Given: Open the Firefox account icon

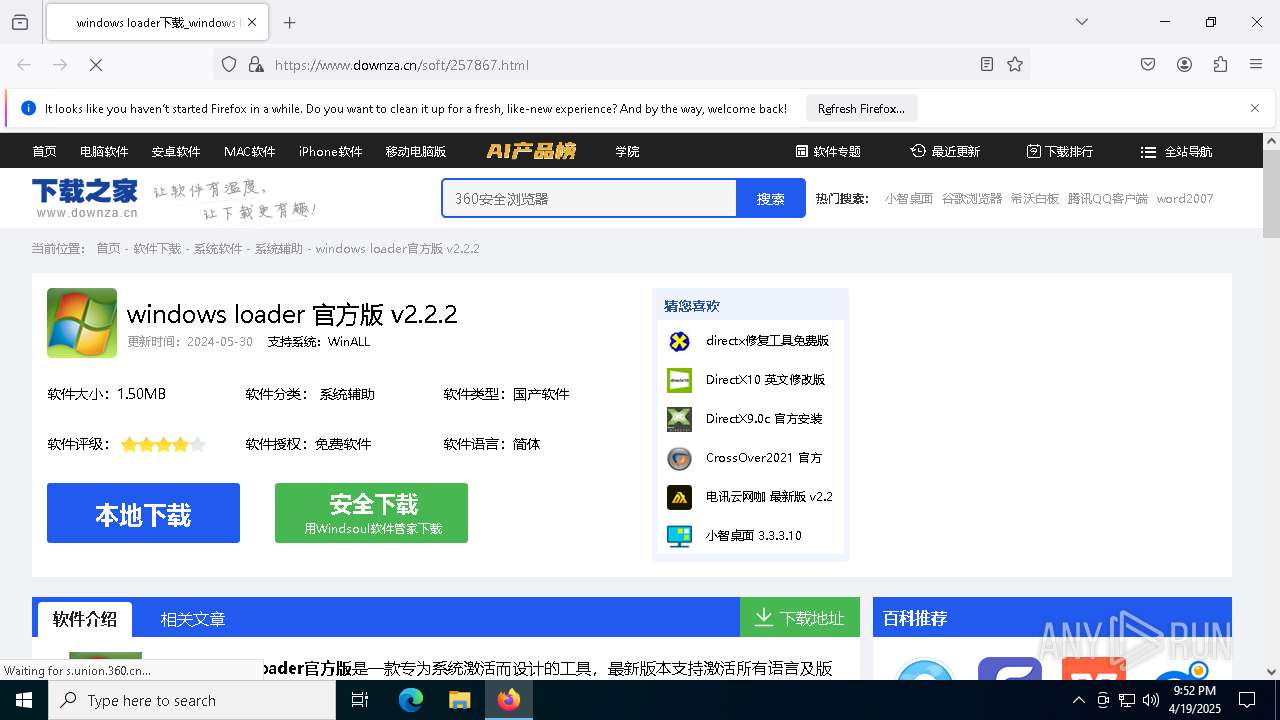Looking at the screenshot, I should (x=1184, y=64).
